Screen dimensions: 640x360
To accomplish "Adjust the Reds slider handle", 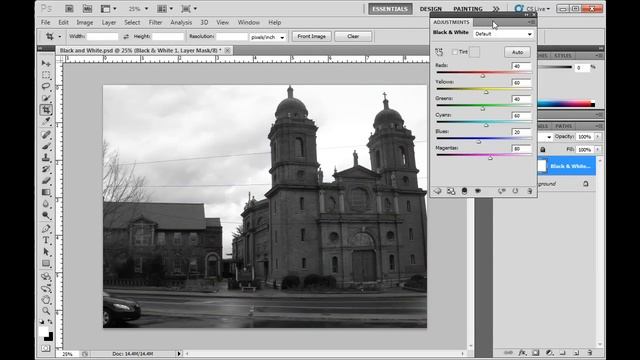I will (x=482, y=76).
